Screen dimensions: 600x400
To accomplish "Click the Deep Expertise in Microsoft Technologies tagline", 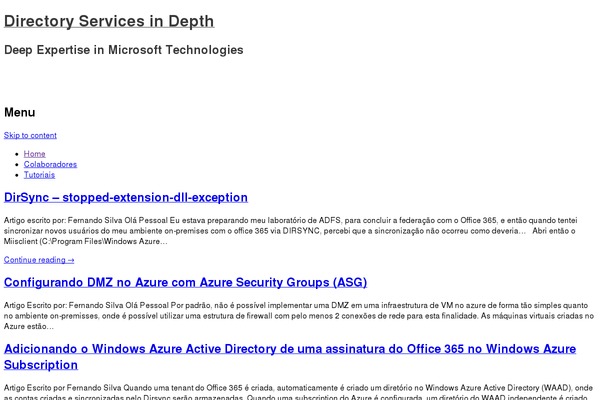I will click(x=124, y=49).
